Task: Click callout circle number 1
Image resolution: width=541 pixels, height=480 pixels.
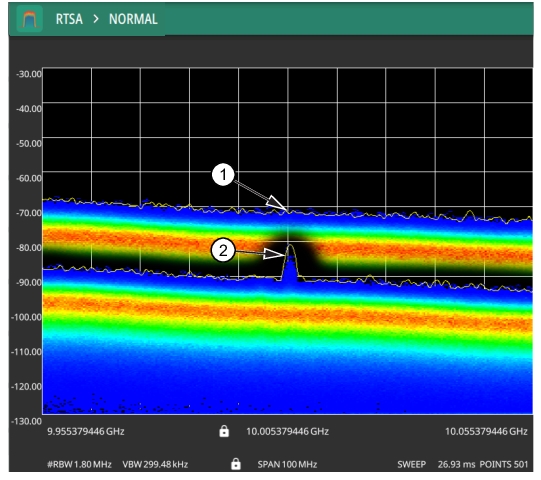Action: [223, 175]
